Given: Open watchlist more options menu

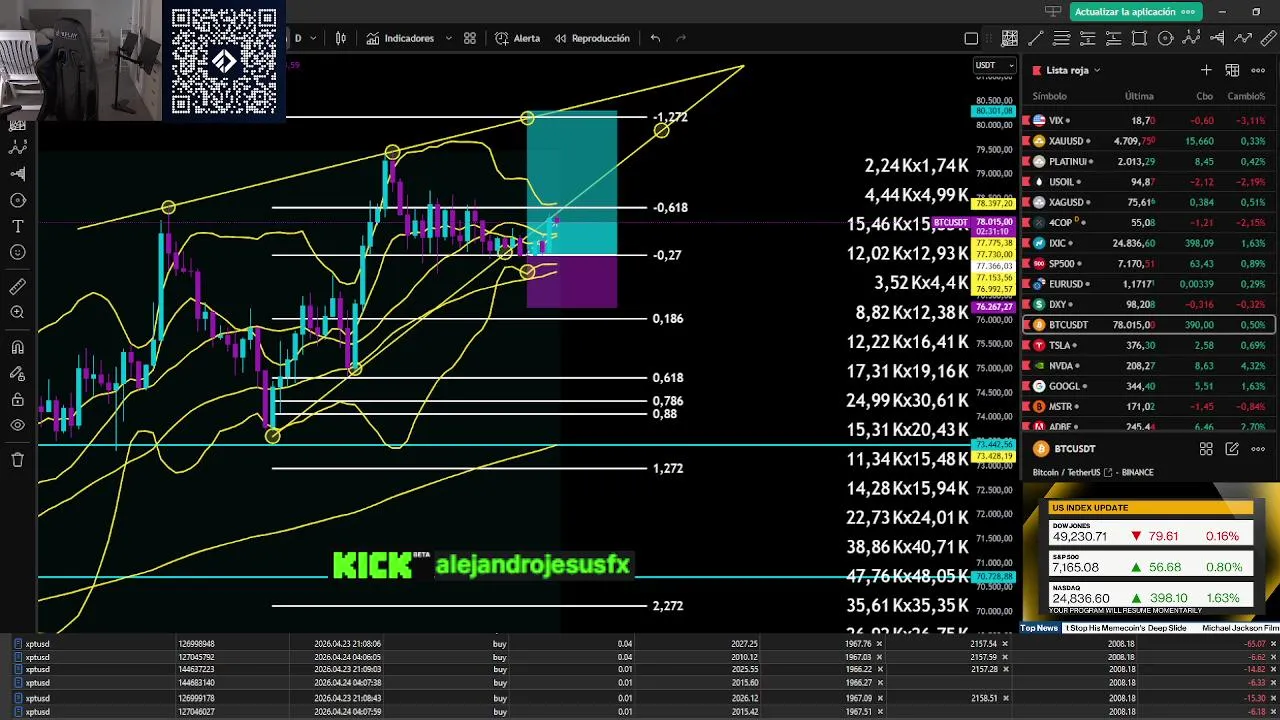Looking at the screenshot, I should pos(1258,70).
